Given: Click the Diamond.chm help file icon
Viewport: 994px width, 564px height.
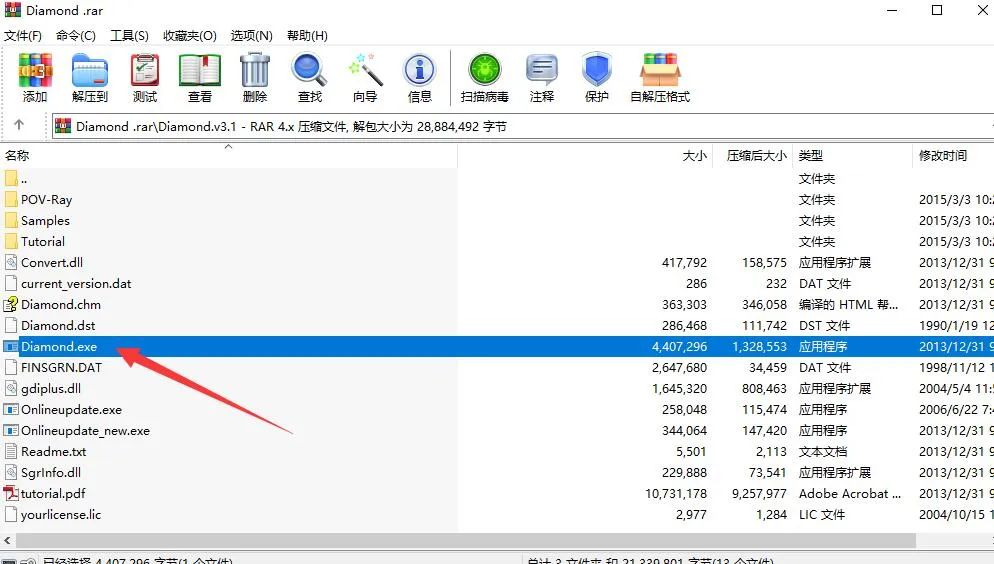Looking at the screenshot, I should coord(11,304).
